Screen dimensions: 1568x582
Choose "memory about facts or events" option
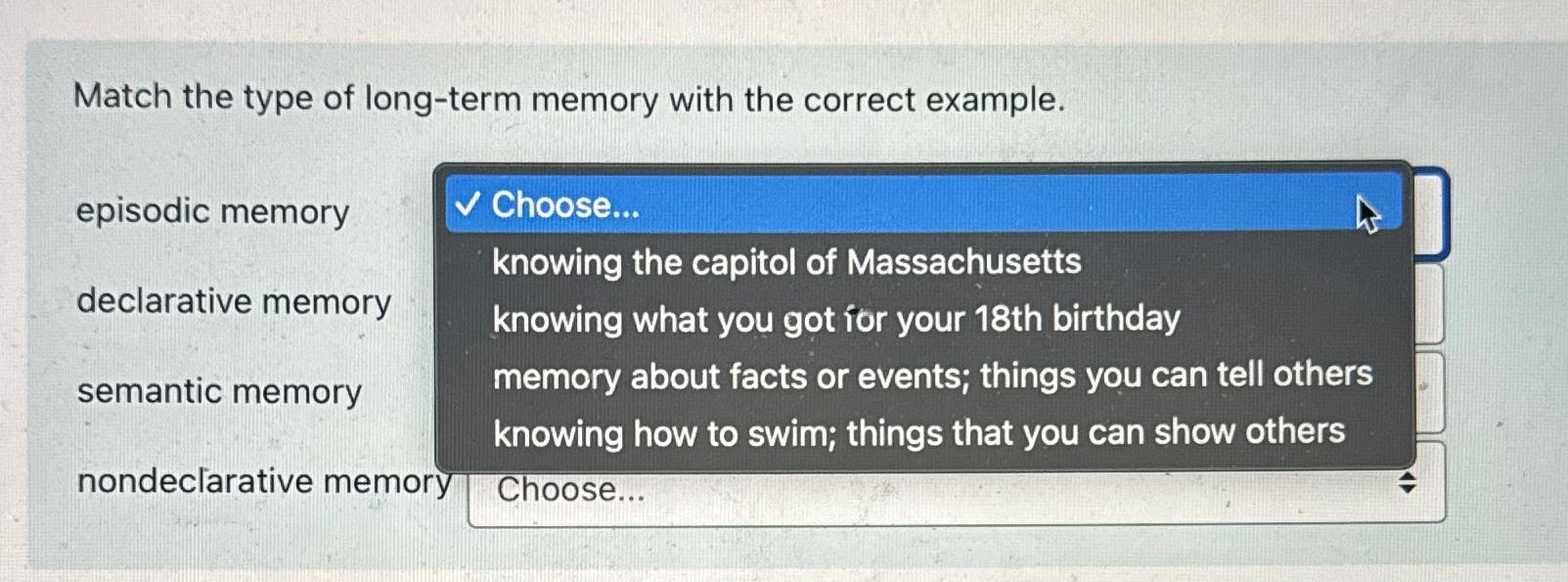(x=932, y=375)
